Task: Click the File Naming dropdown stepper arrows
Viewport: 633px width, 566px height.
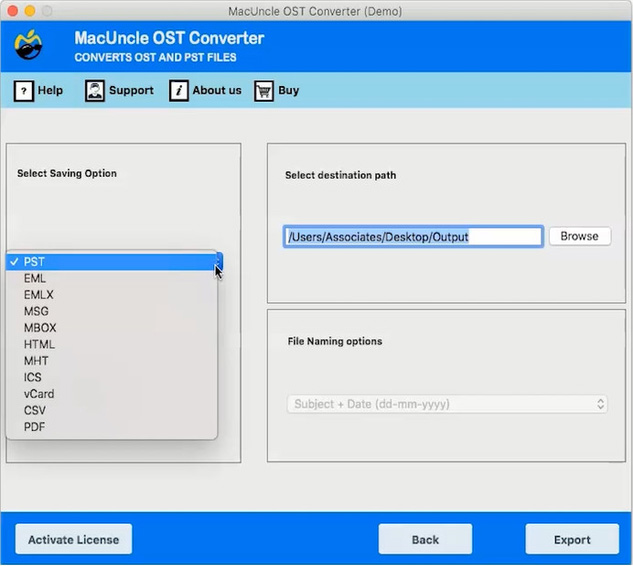Action: [600, 404]
